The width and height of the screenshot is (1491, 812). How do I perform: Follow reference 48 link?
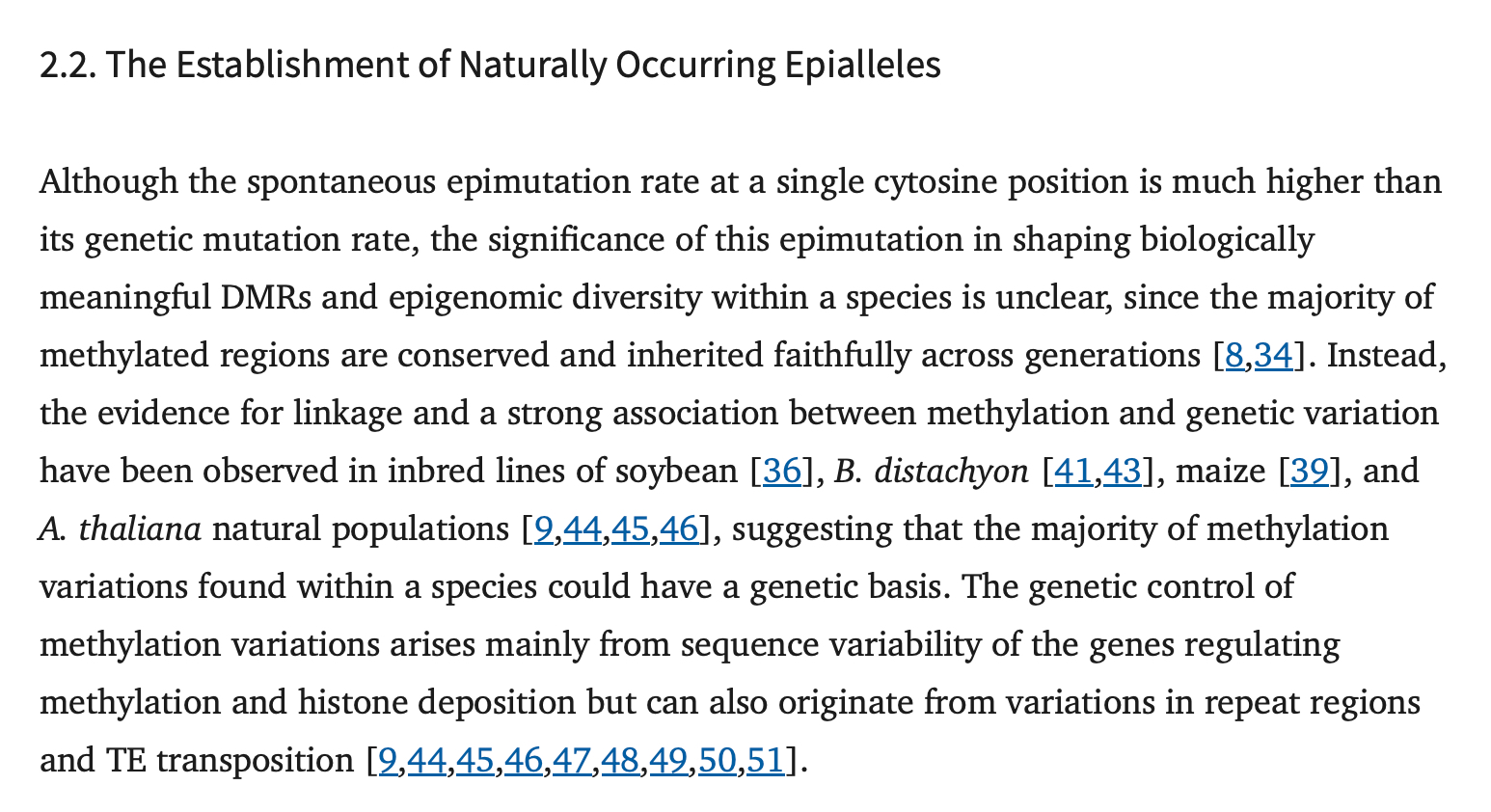point(620,762)
